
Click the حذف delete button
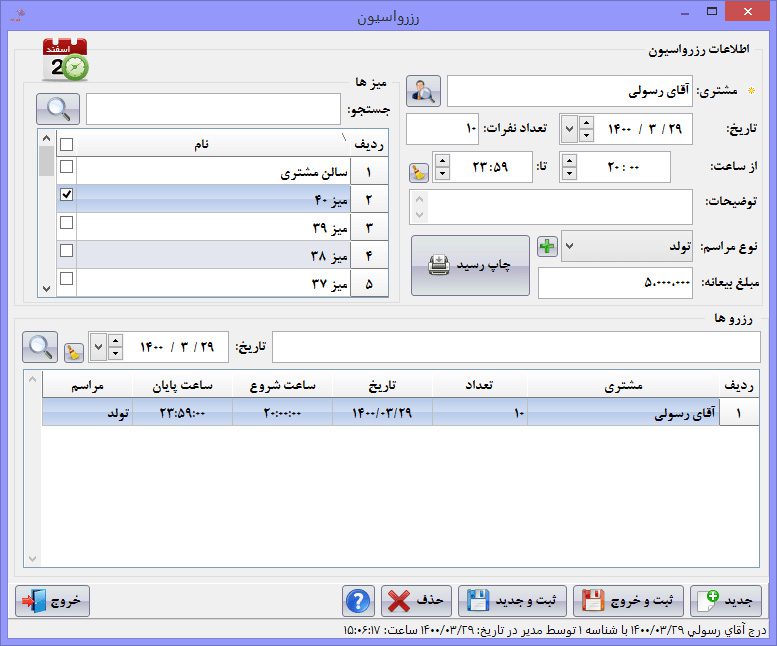tap(416, 601)
